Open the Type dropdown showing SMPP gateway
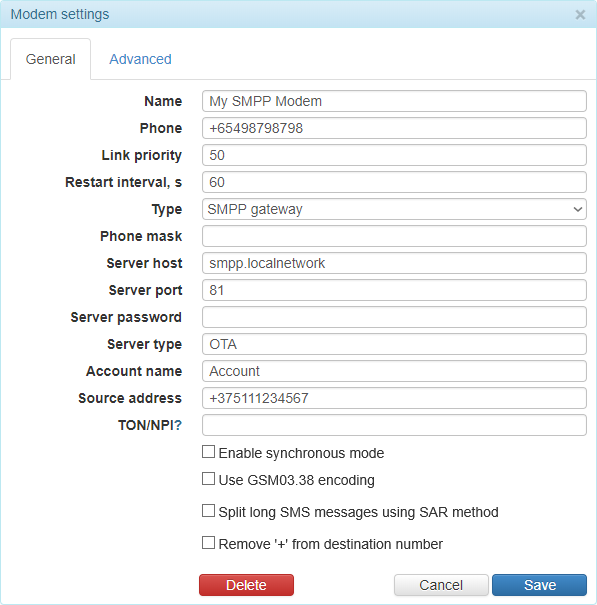The width and height of the screenshot is (597, 605). 394,209
